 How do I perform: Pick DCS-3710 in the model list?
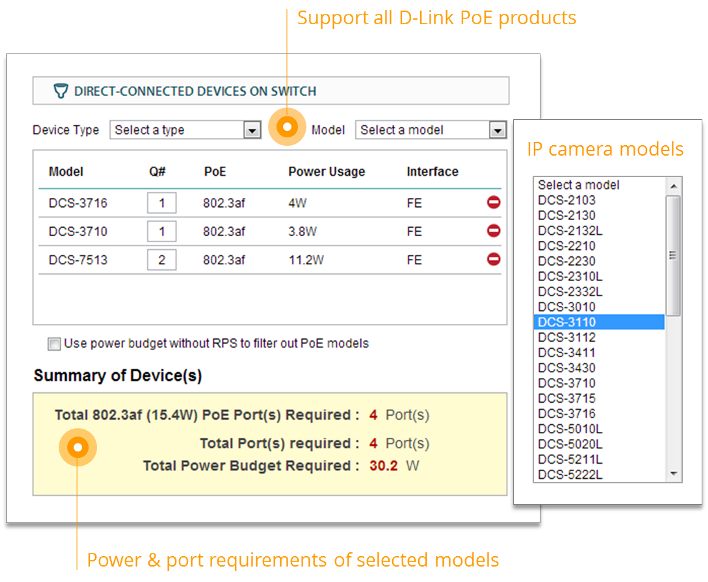[x=599, y=383]
